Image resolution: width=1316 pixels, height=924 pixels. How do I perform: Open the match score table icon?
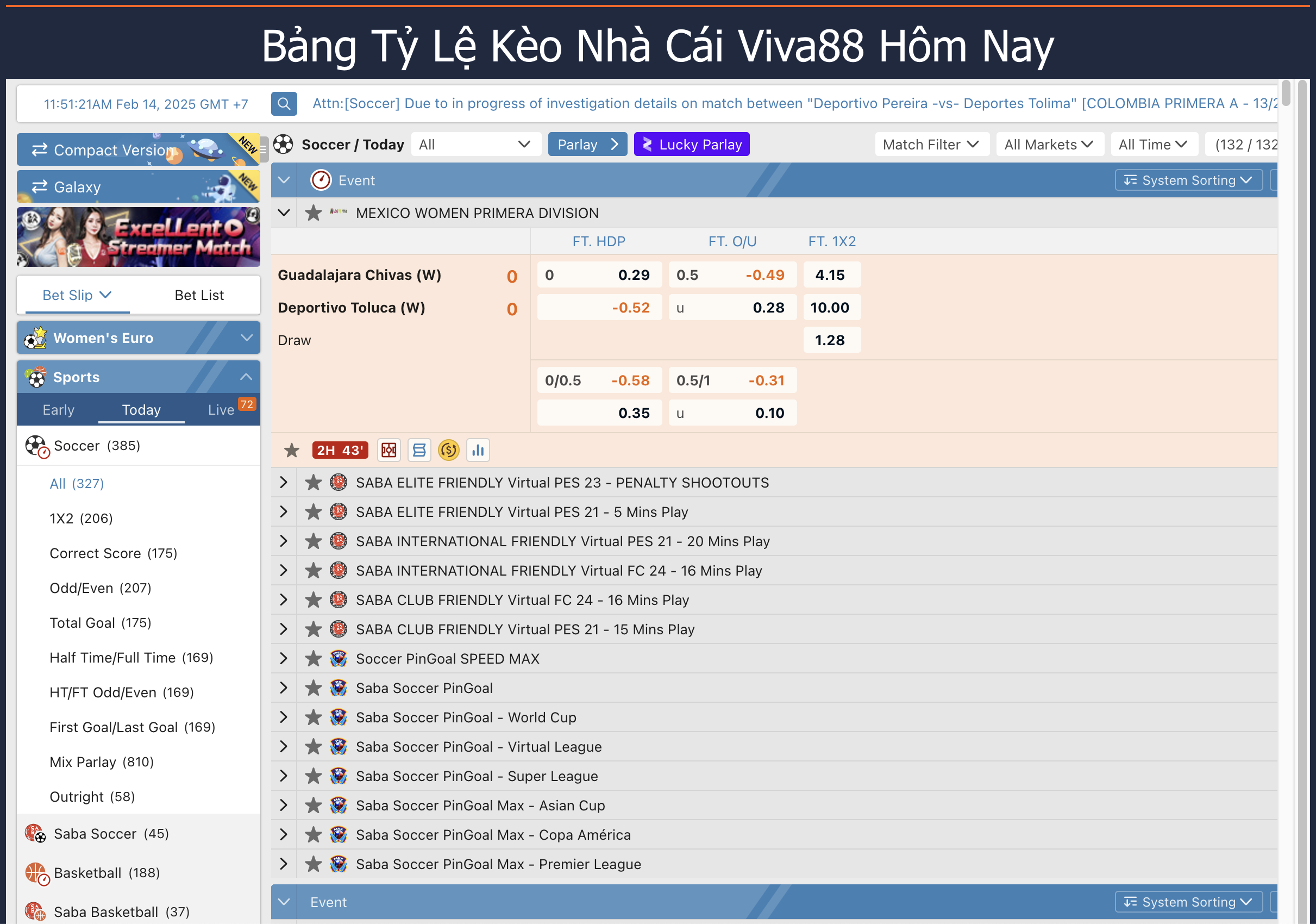point(419,450)
